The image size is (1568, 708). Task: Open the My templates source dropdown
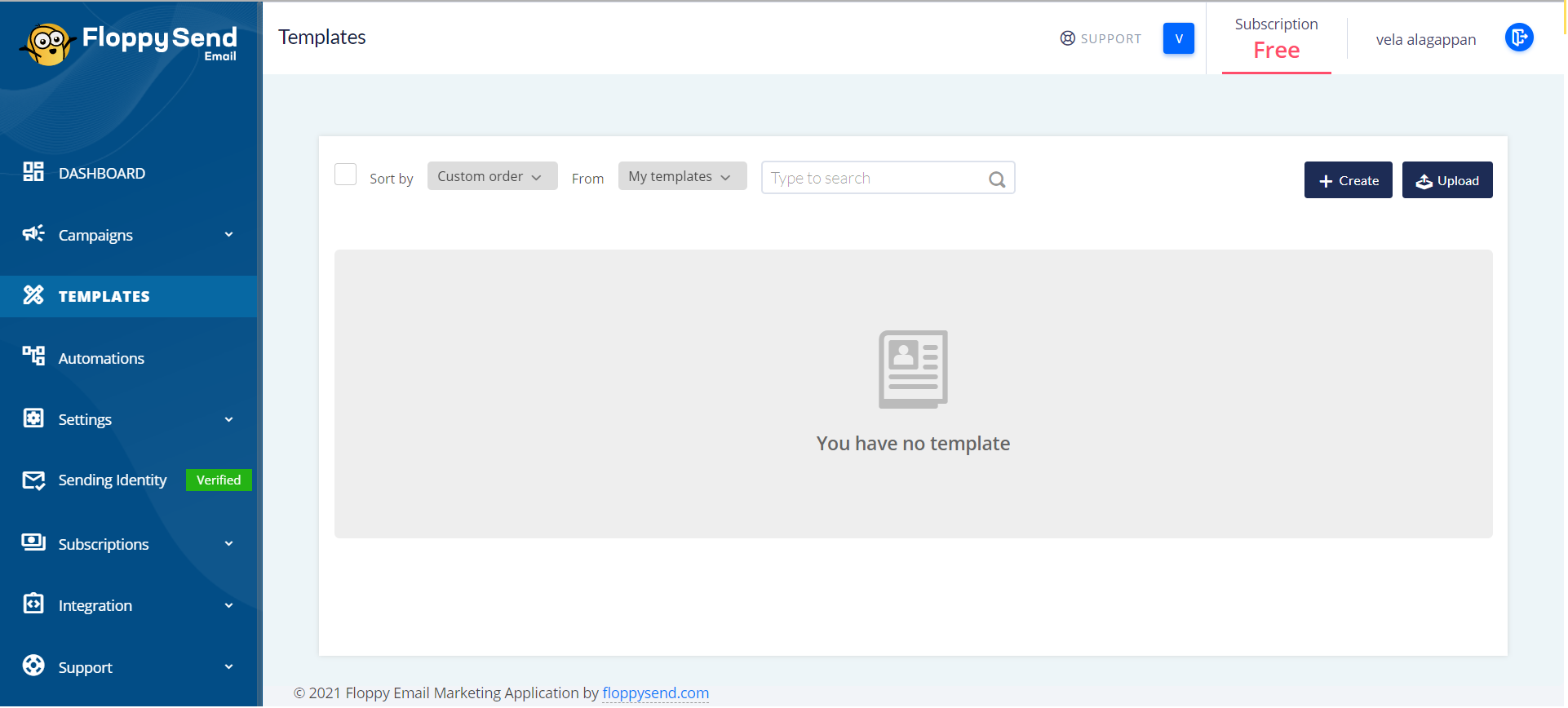point(683,176)
